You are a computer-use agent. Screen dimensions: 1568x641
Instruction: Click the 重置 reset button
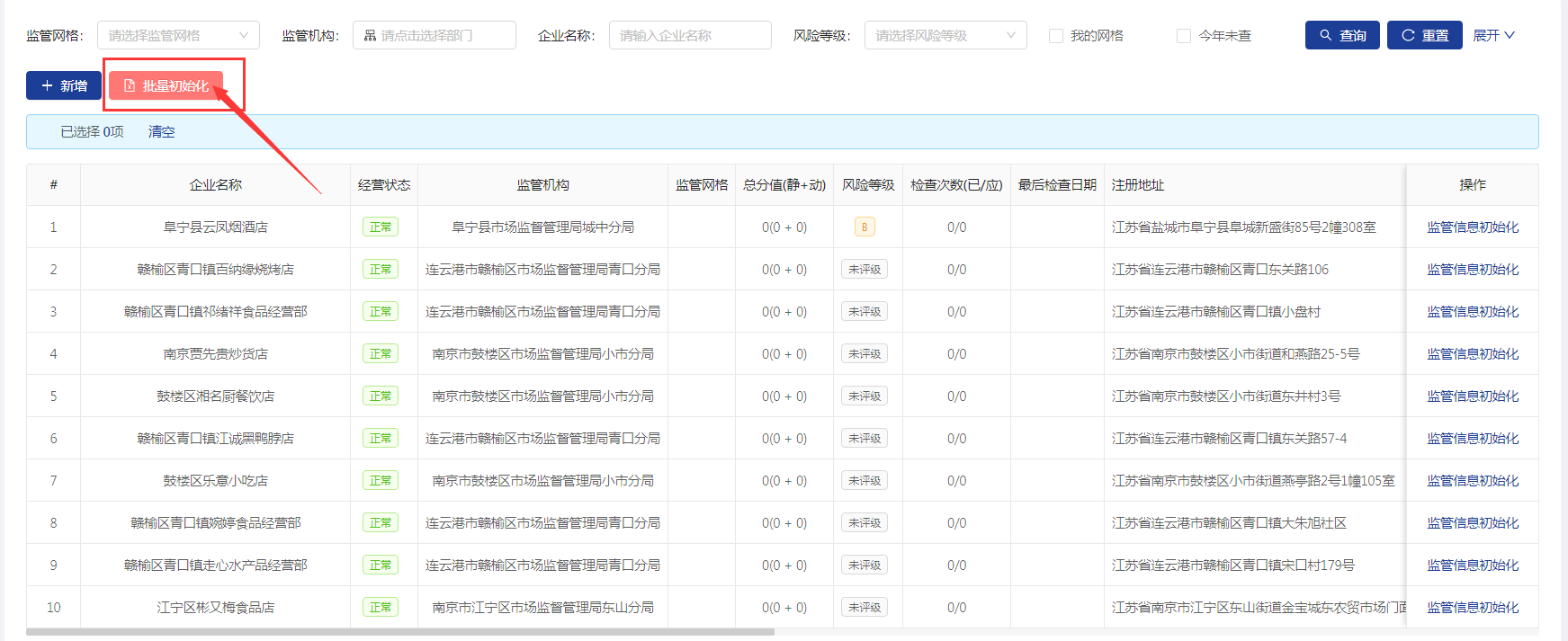1424,35
